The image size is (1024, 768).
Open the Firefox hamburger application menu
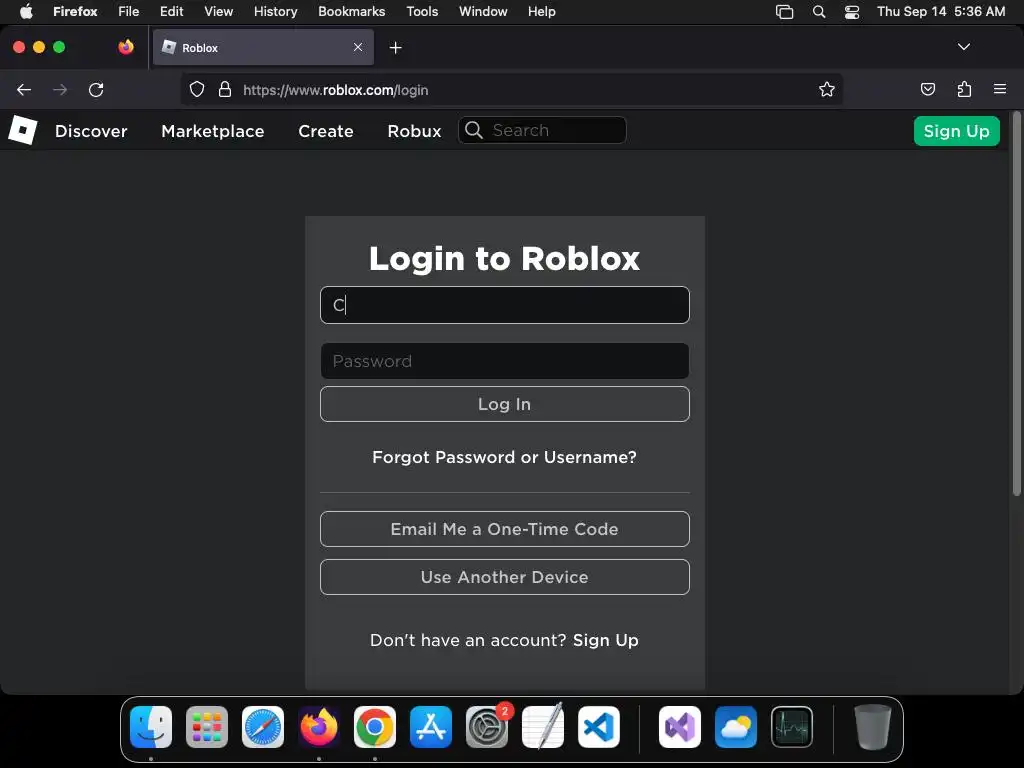(x=1000, y=89)
